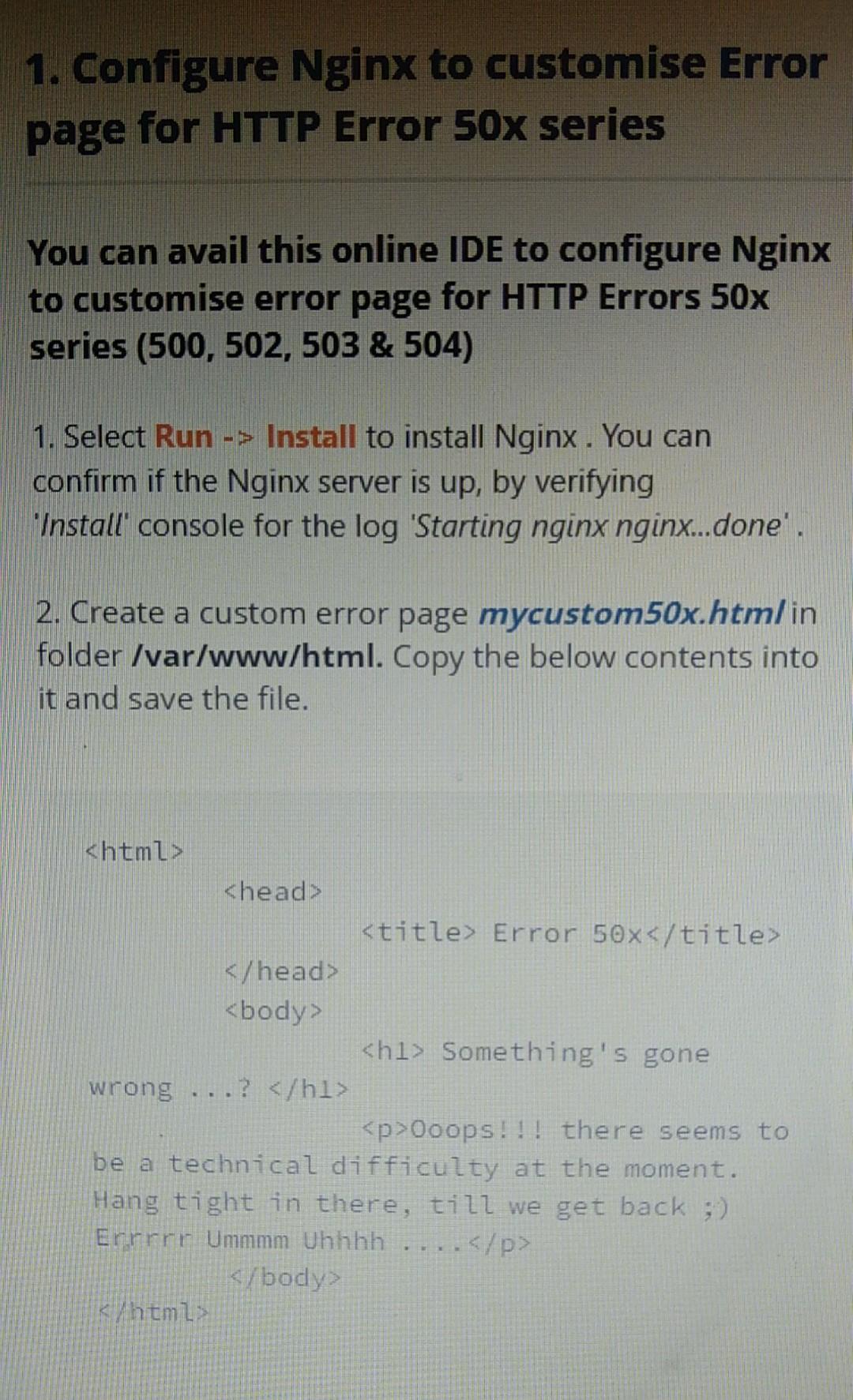Click the "<p>Ooops!!! there seems to" line
Image resolution: width=853 pixels, height=1400 pixels.
coord(575,1131)
